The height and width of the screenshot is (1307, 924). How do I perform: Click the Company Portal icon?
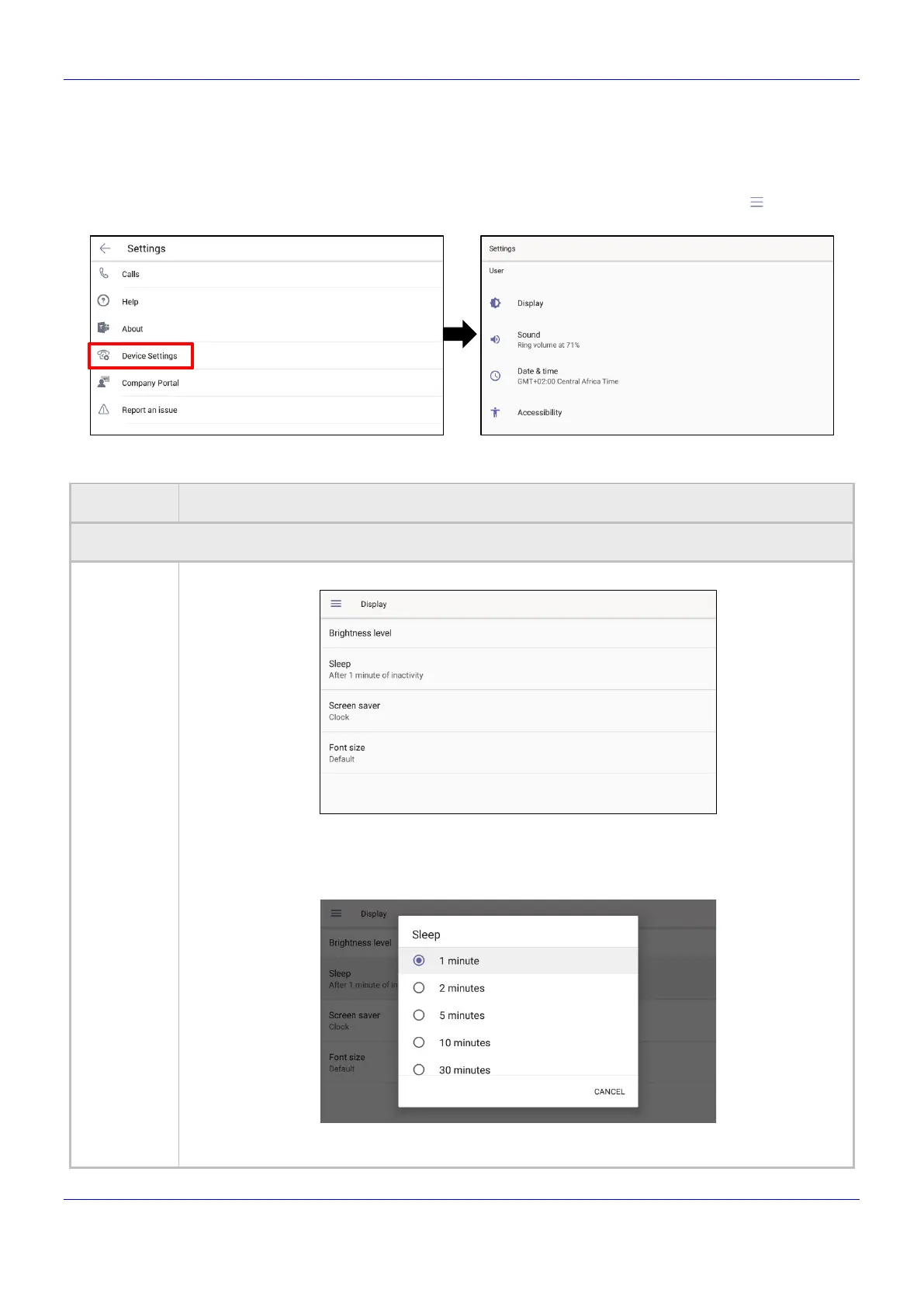pos(103,382)
